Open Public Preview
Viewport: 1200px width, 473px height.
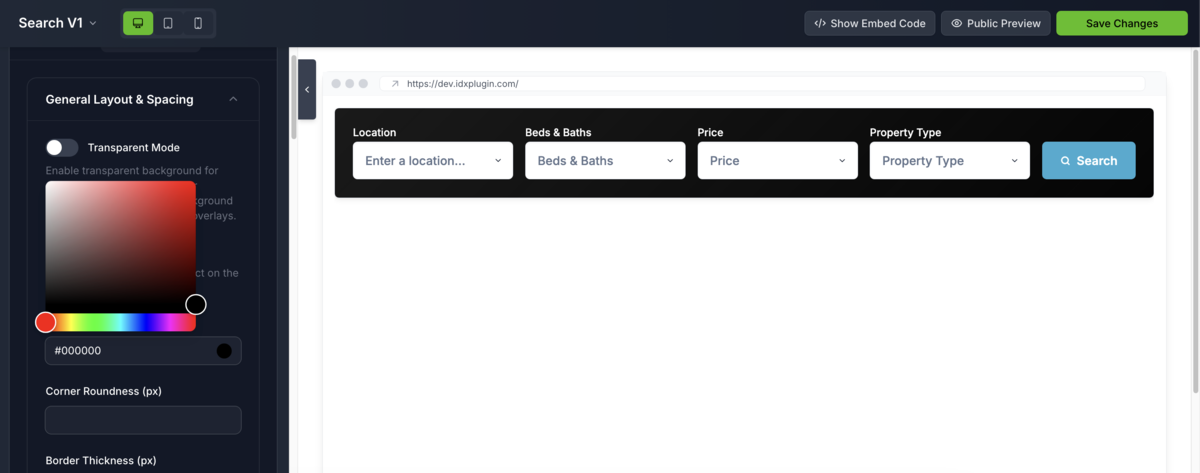(x=996, y=23)
